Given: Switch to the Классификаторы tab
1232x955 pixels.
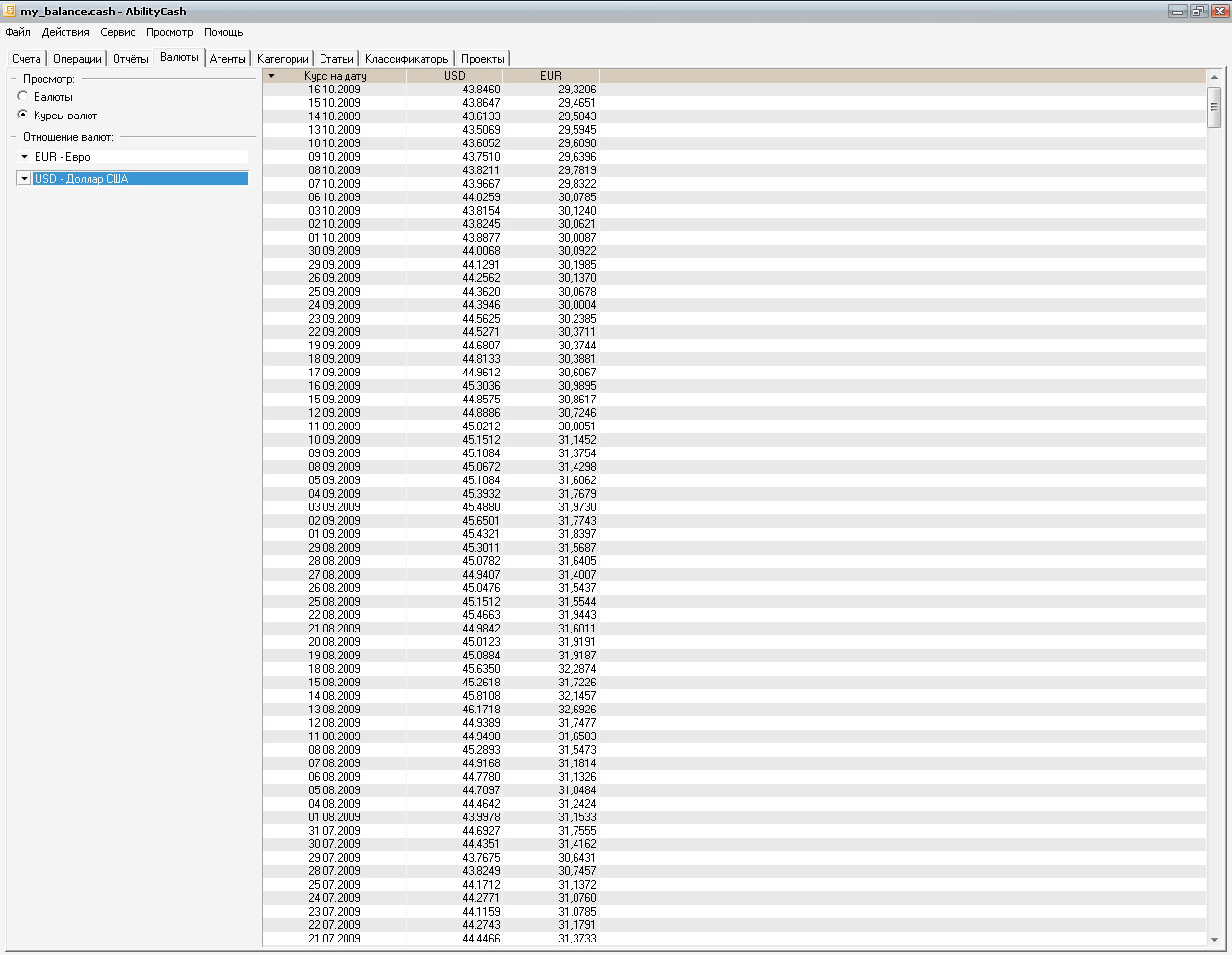Looking at the screenshot, I should pos(407,59).
